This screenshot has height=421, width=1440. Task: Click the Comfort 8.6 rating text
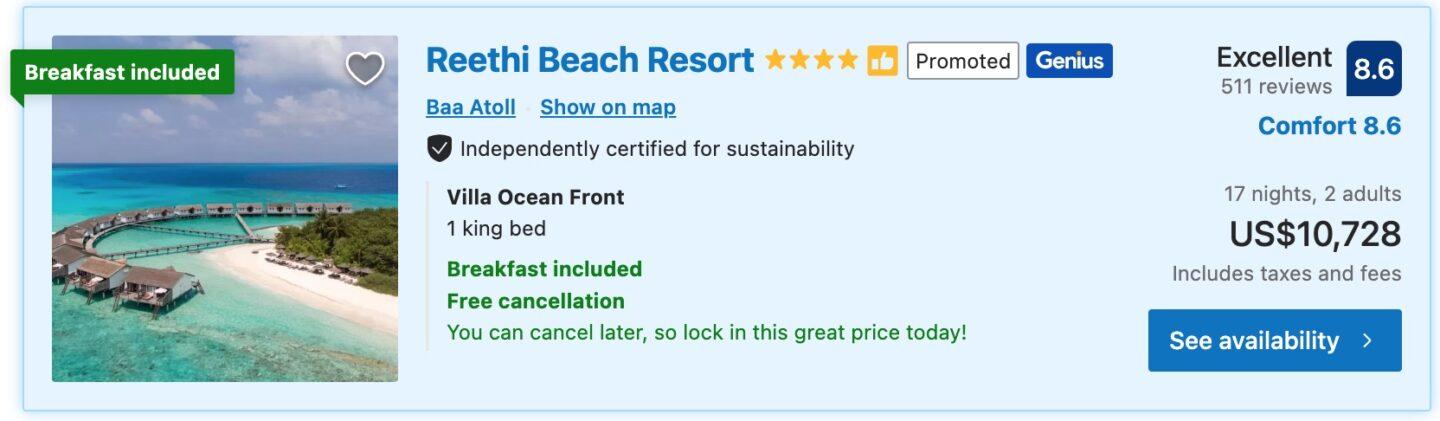[x=1329, y=126]
